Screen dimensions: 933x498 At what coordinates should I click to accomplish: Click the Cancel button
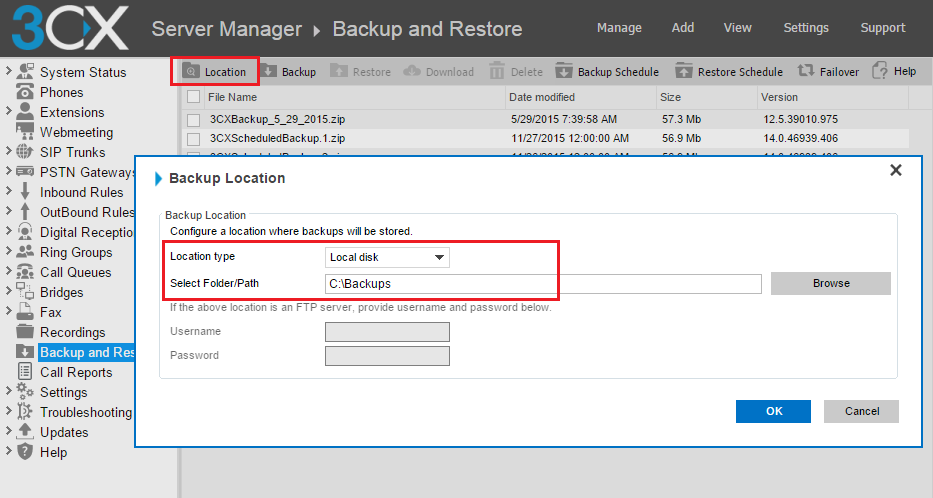[x=861, y=411]
